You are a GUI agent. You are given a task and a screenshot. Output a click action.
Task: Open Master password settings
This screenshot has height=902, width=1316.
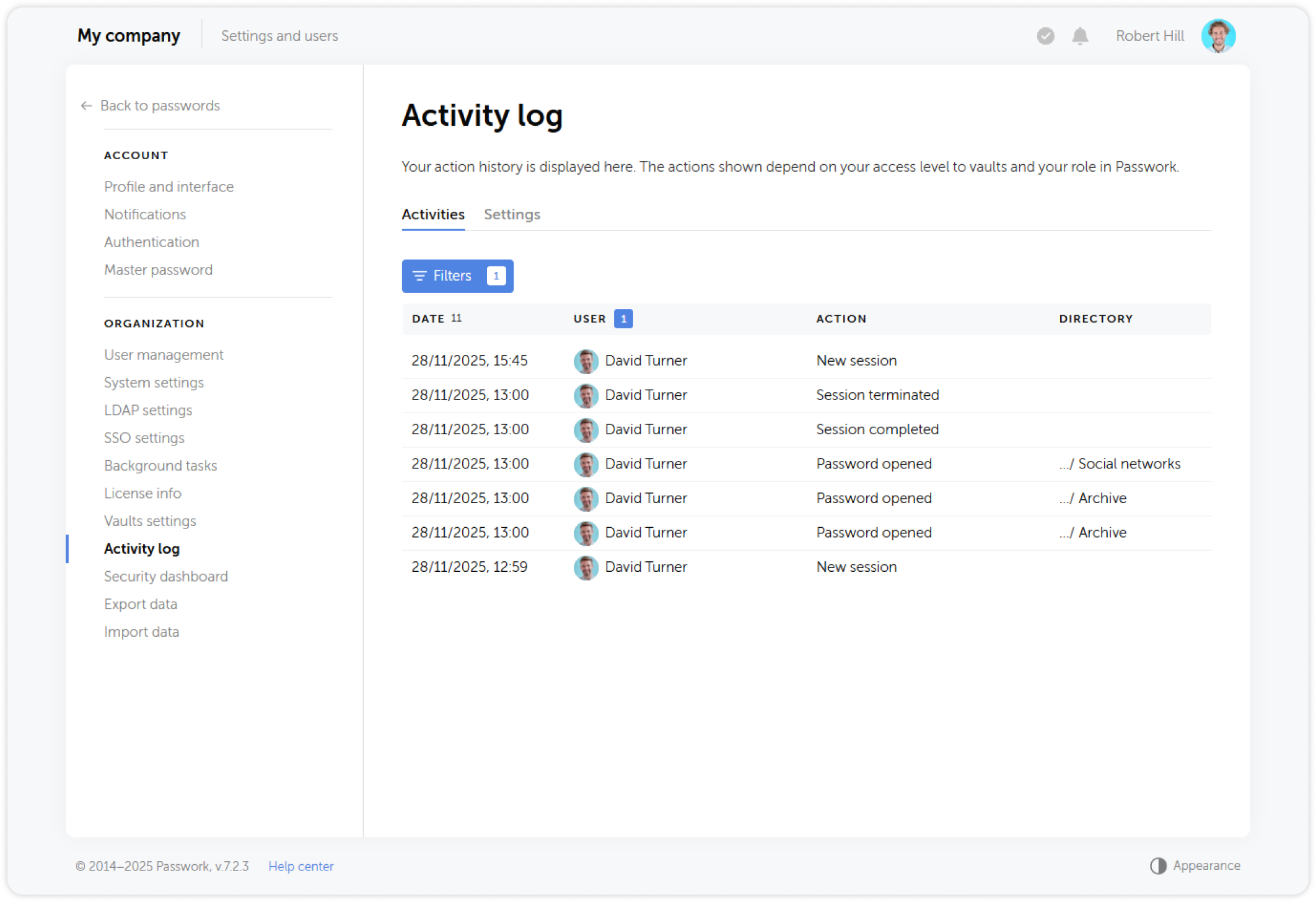tap(158, 269)
